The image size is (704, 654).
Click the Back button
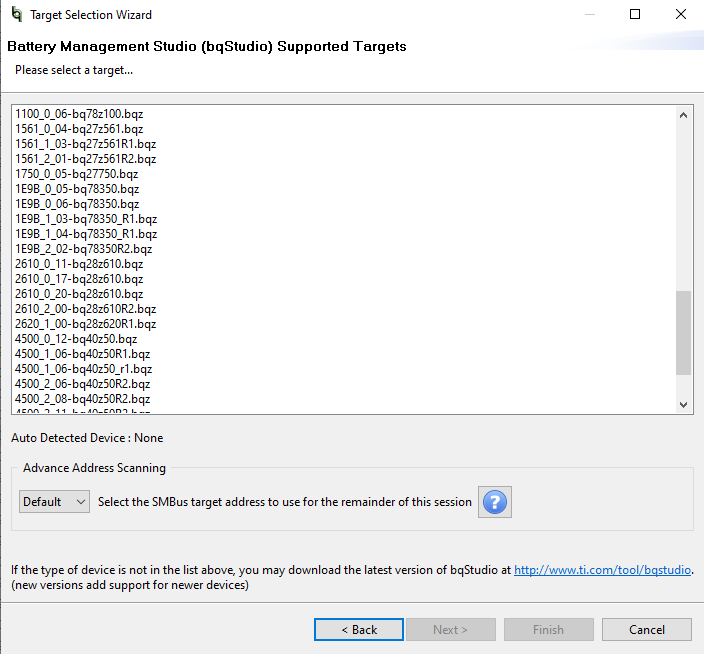(x=359, y=629)
